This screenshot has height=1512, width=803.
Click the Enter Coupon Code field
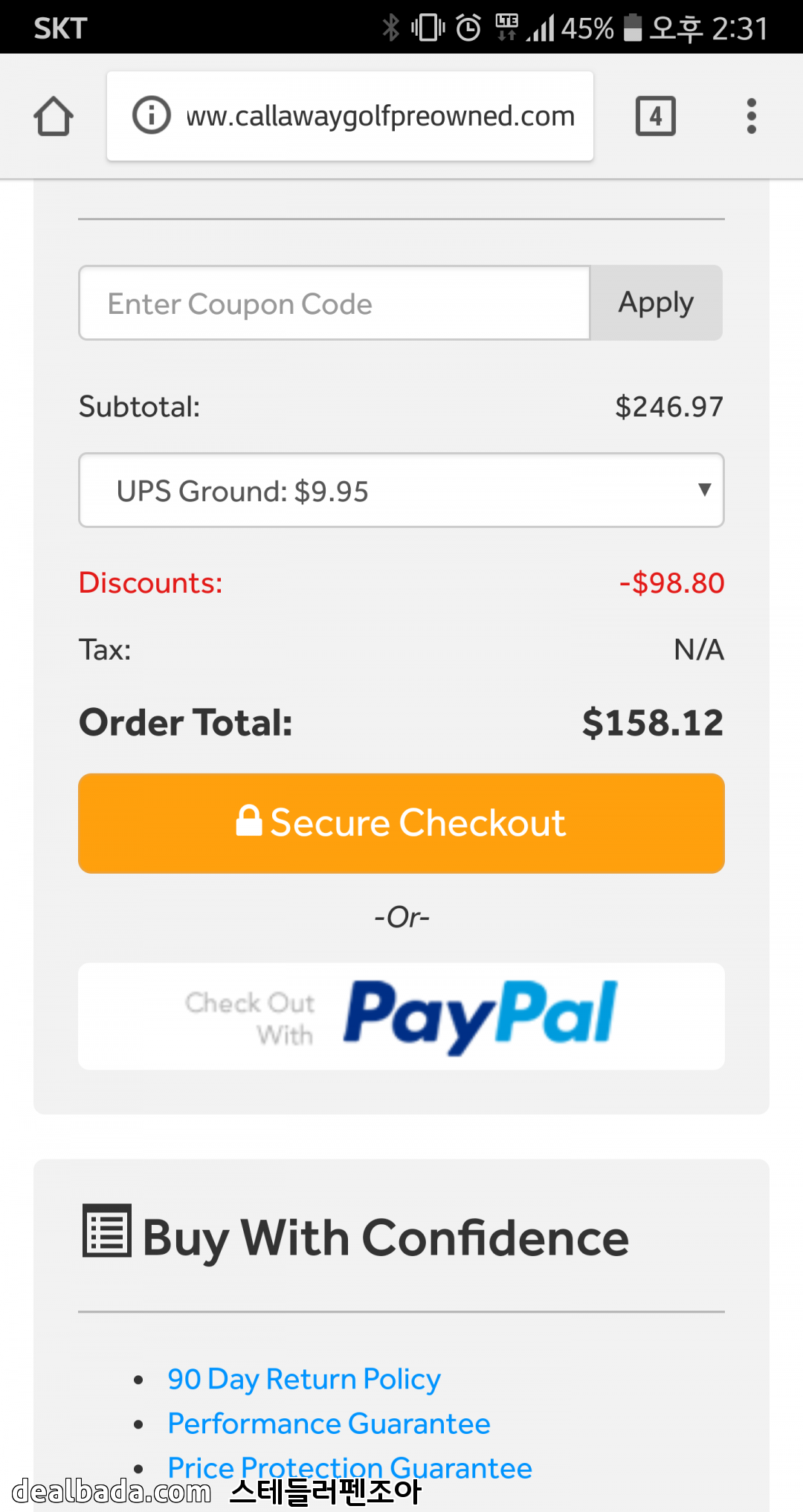[335, 303]
